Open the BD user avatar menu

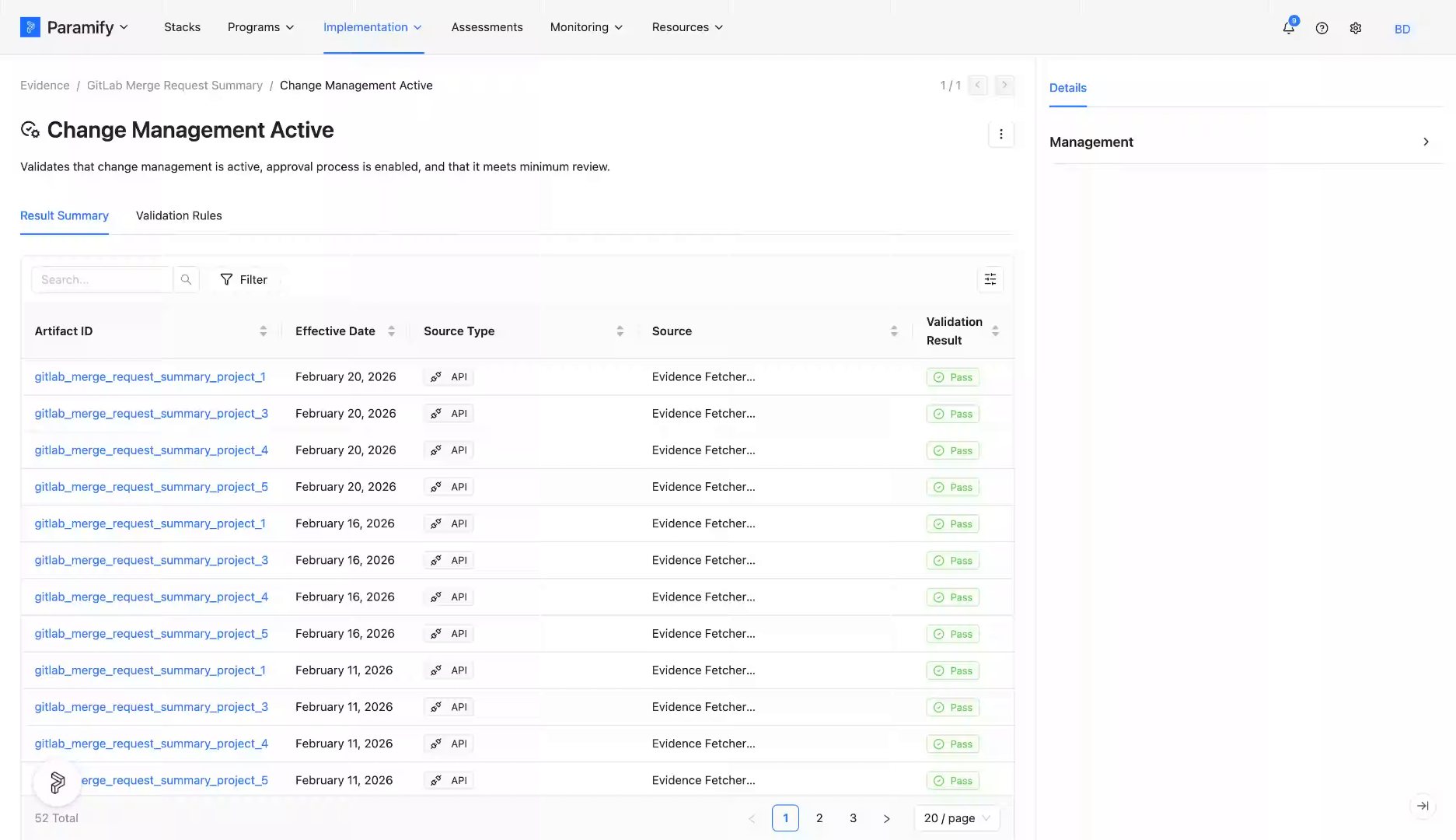point(1402,29)
